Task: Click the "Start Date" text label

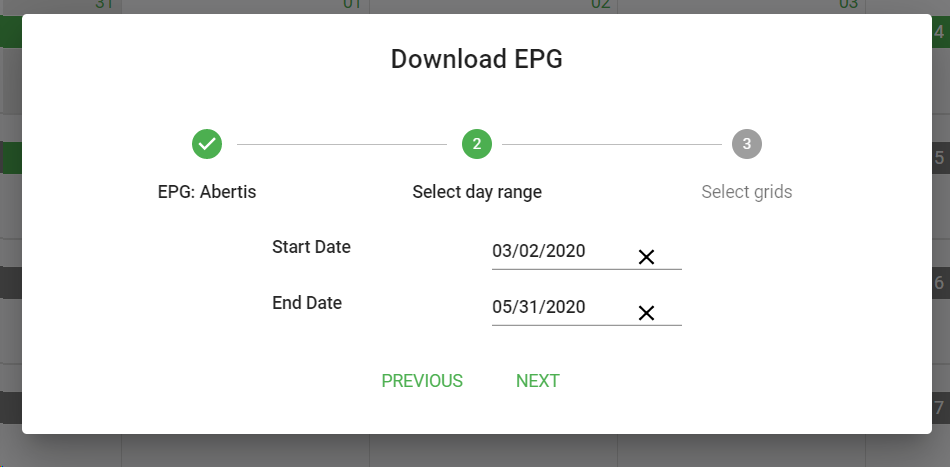Action: point(311,247)
